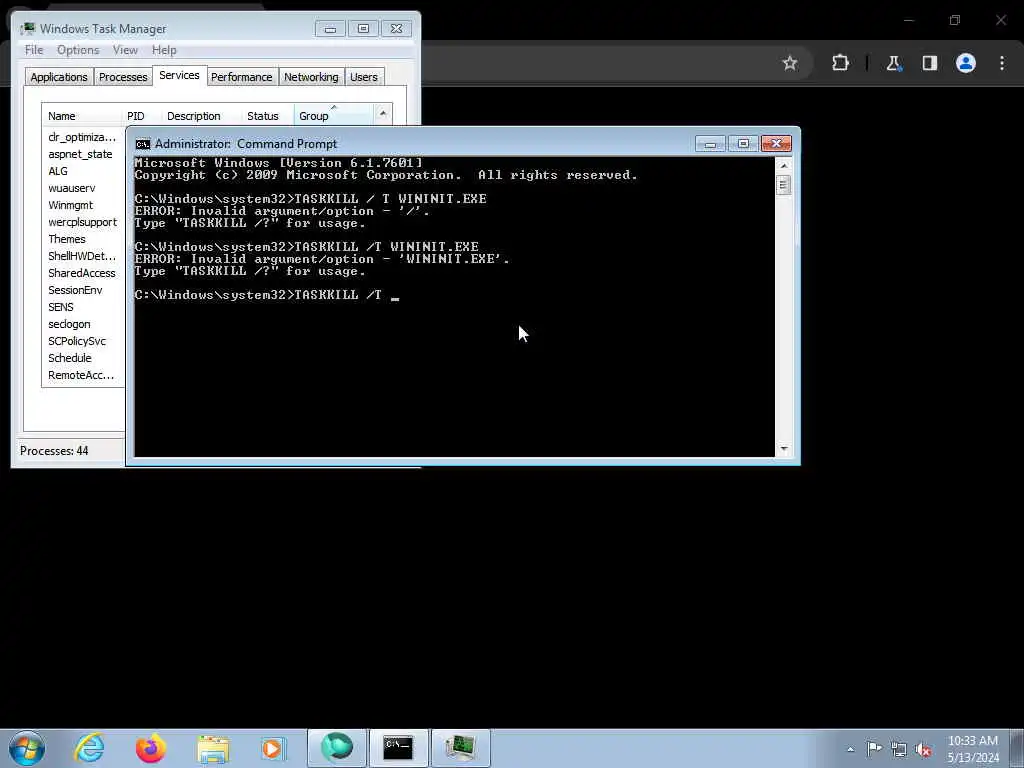Select the Themes service row
This screenshot has width=1024, height=768.
click(x=82, y=239)
